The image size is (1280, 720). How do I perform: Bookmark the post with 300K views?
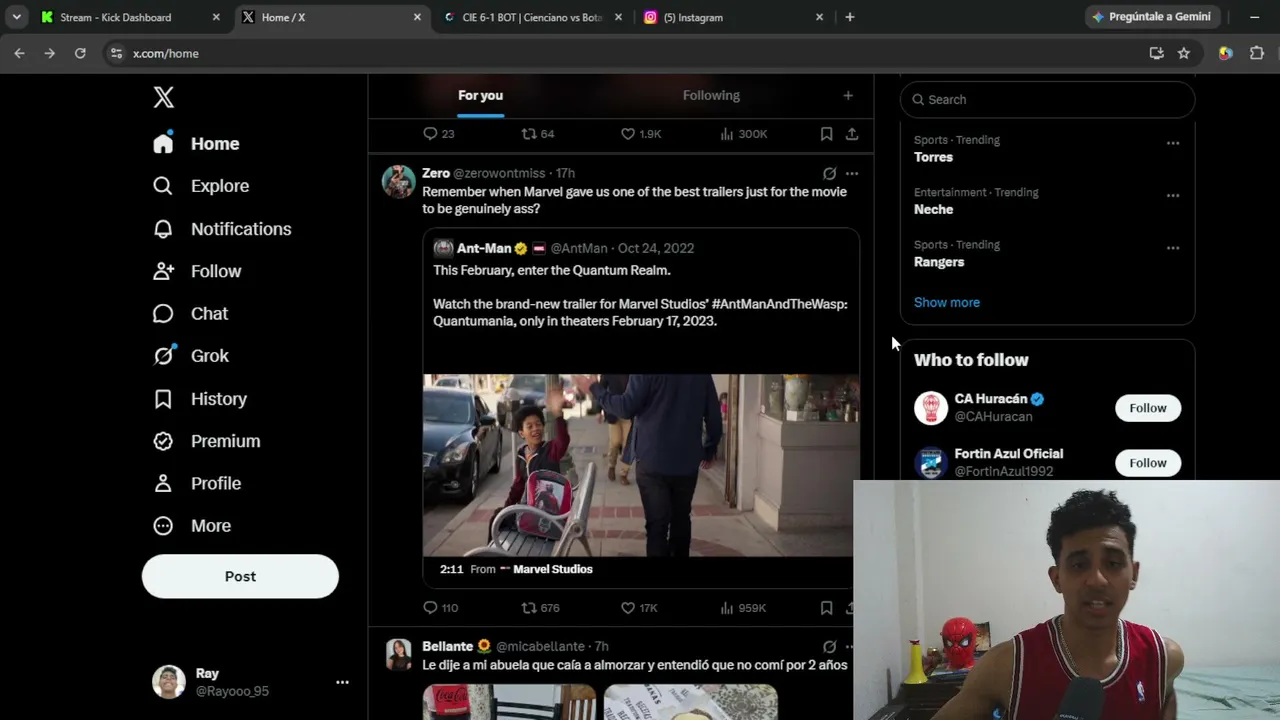click(x=826, y=134)
